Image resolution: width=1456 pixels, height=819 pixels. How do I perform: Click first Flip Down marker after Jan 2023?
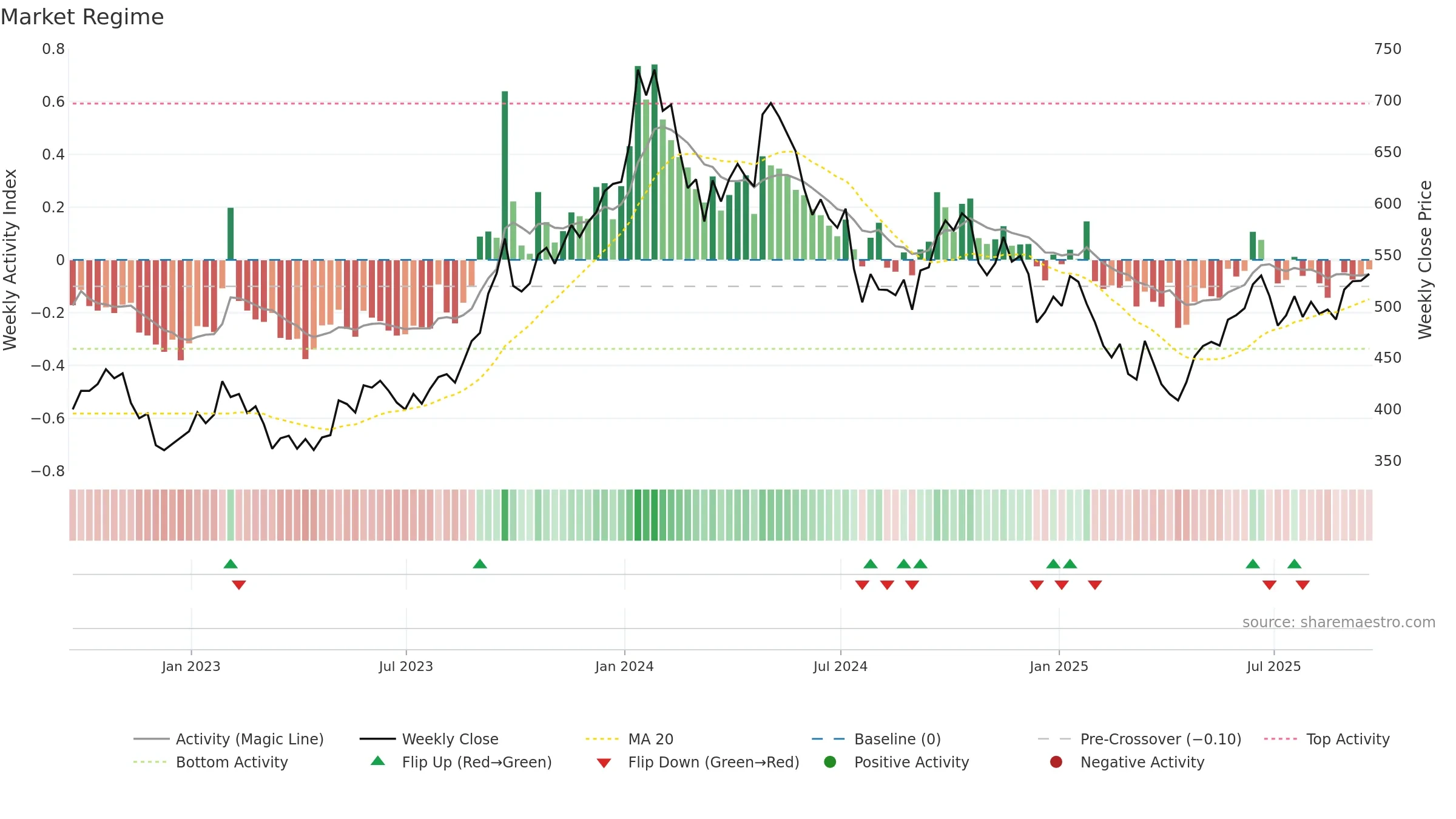(239, 585)
